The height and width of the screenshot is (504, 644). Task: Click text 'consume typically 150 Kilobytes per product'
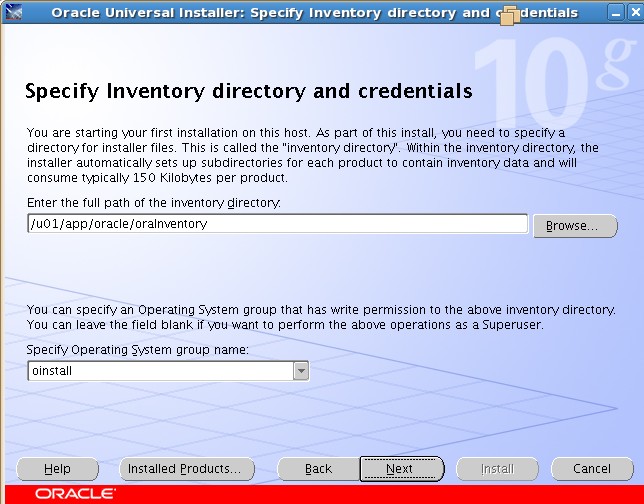coord(157,178)
